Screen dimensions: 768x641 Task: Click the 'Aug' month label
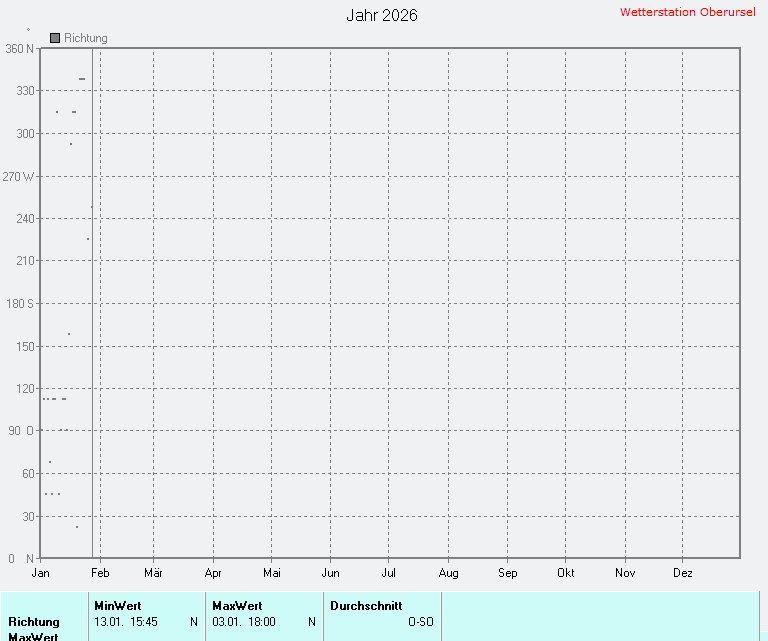click(449, 573)
